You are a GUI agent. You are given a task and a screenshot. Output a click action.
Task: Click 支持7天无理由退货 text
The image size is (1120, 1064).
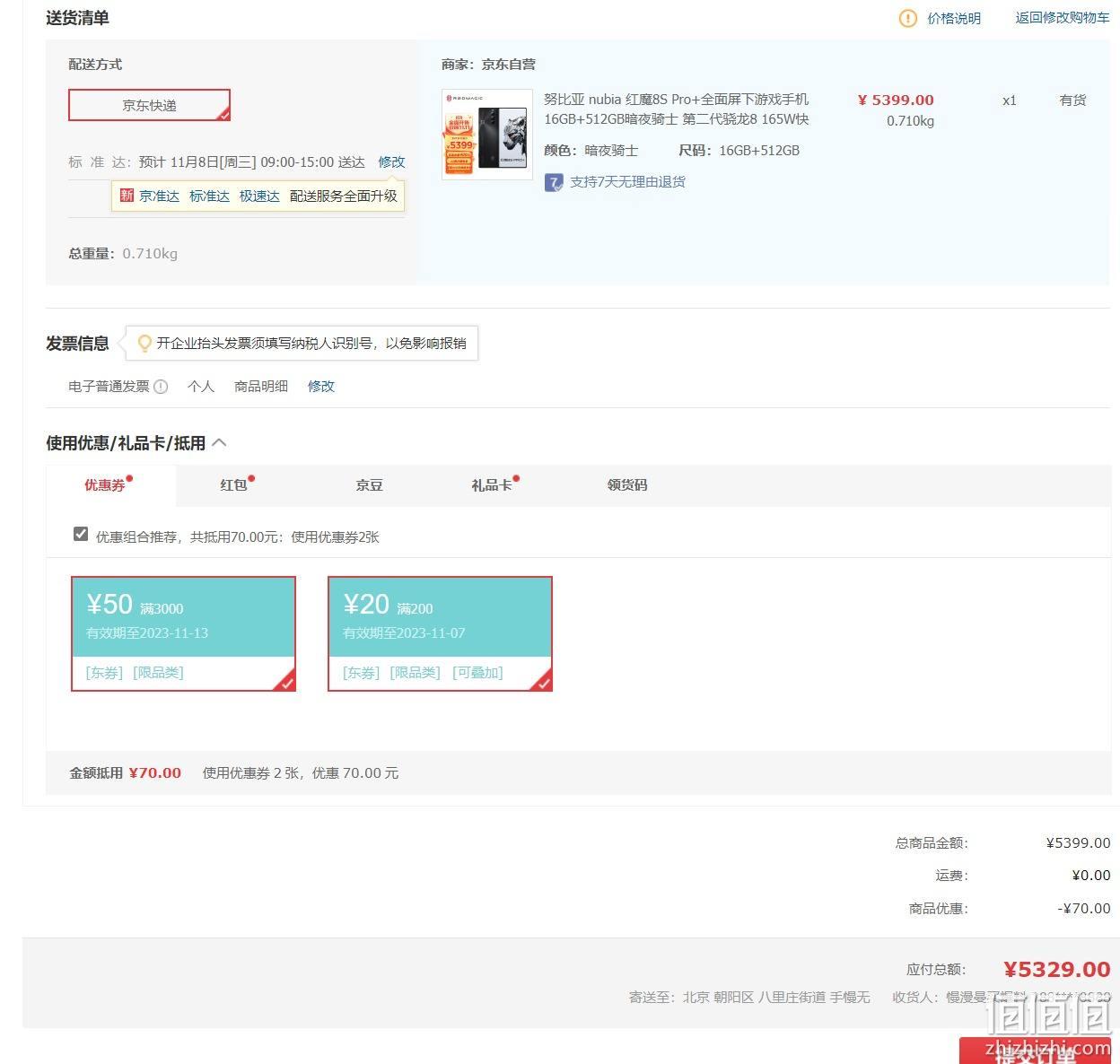tap(627, 182)
